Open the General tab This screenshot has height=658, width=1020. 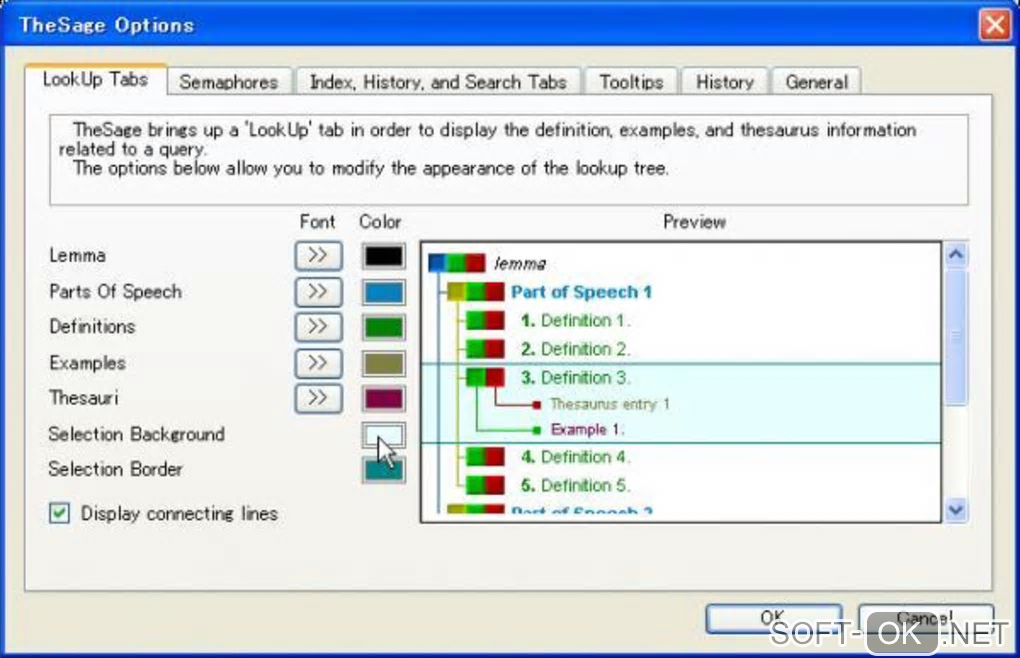[x=816, y=82]
